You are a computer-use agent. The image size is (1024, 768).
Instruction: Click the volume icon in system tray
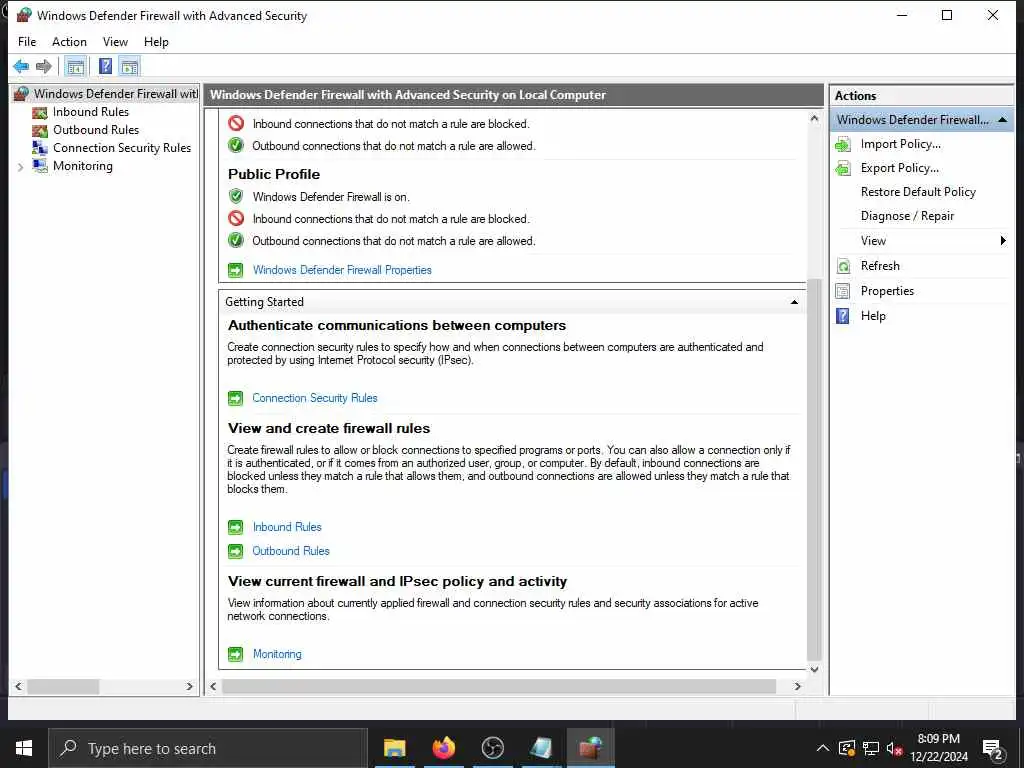pyautogui.click(x=893, y=748)
